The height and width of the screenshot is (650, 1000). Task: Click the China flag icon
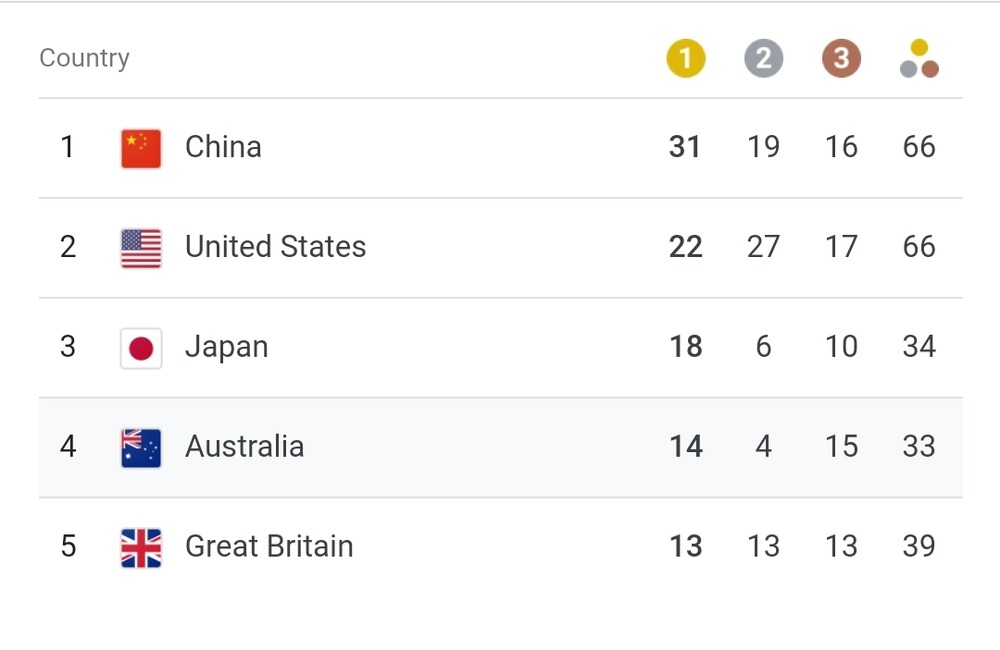point(141,148)
